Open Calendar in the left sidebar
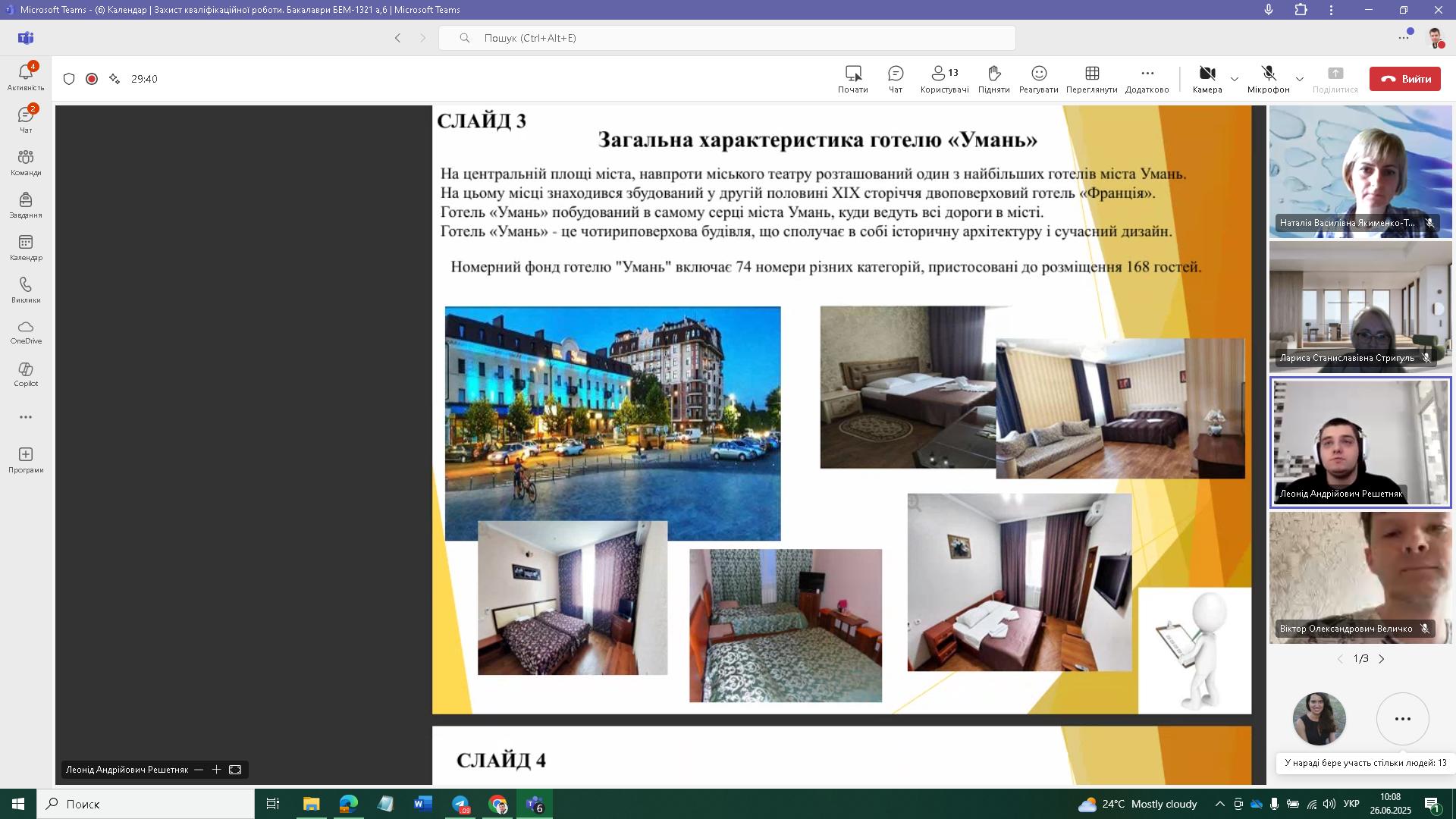 (x=26, y=247)
